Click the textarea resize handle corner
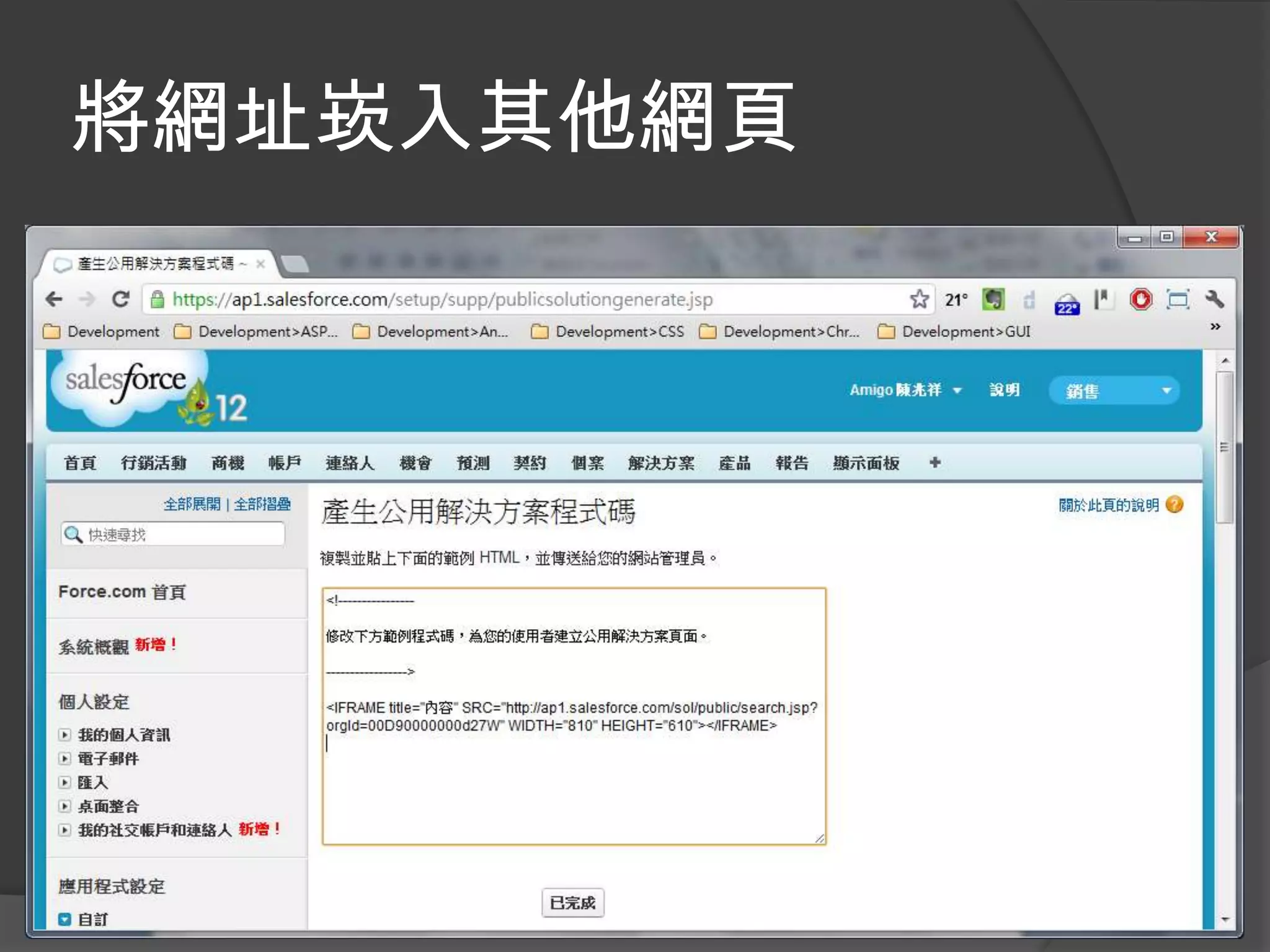Screen dimensions: 1270x952 (820, 839)
